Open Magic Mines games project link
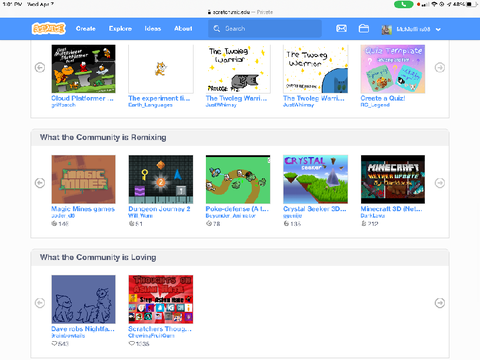480x360 pixels. tap(83, 209)
